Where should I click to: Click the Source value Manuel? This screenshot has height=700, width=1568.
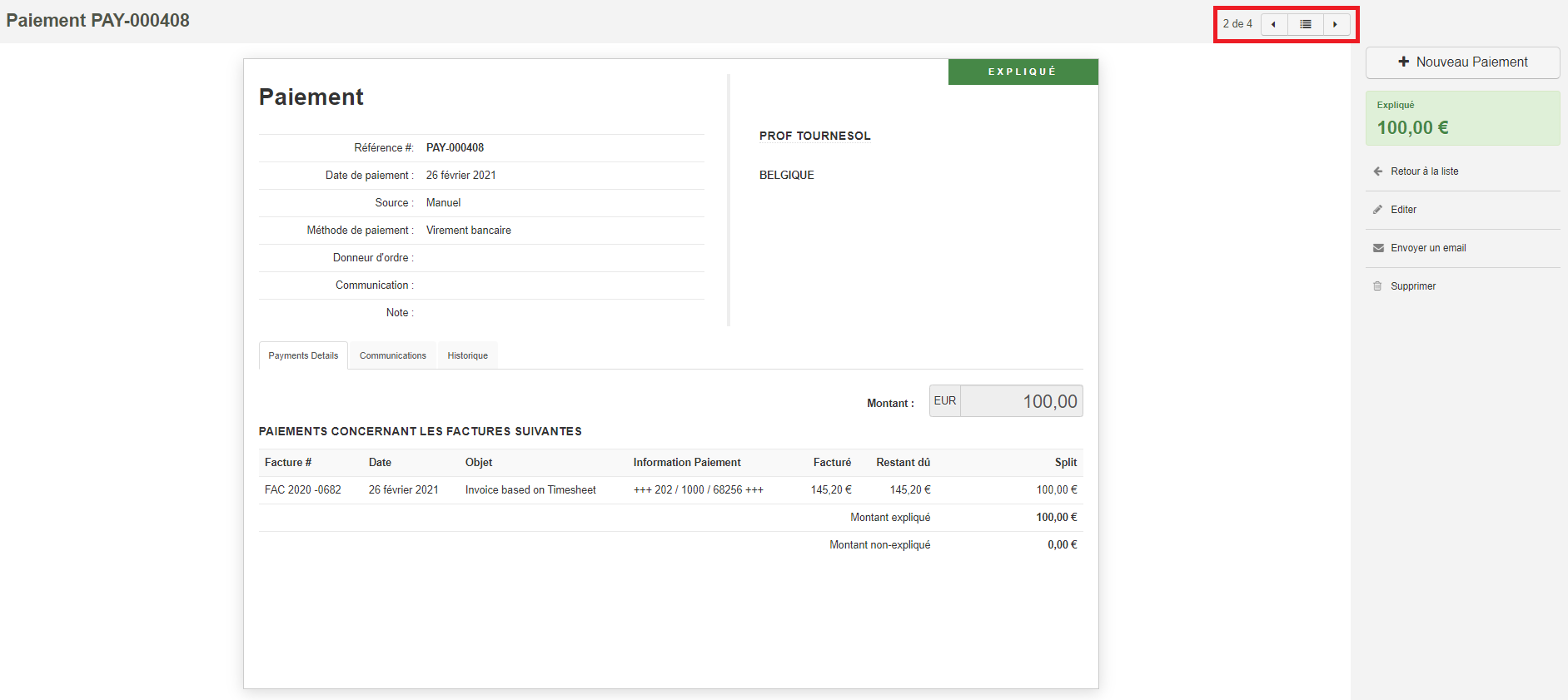point(443,203)
